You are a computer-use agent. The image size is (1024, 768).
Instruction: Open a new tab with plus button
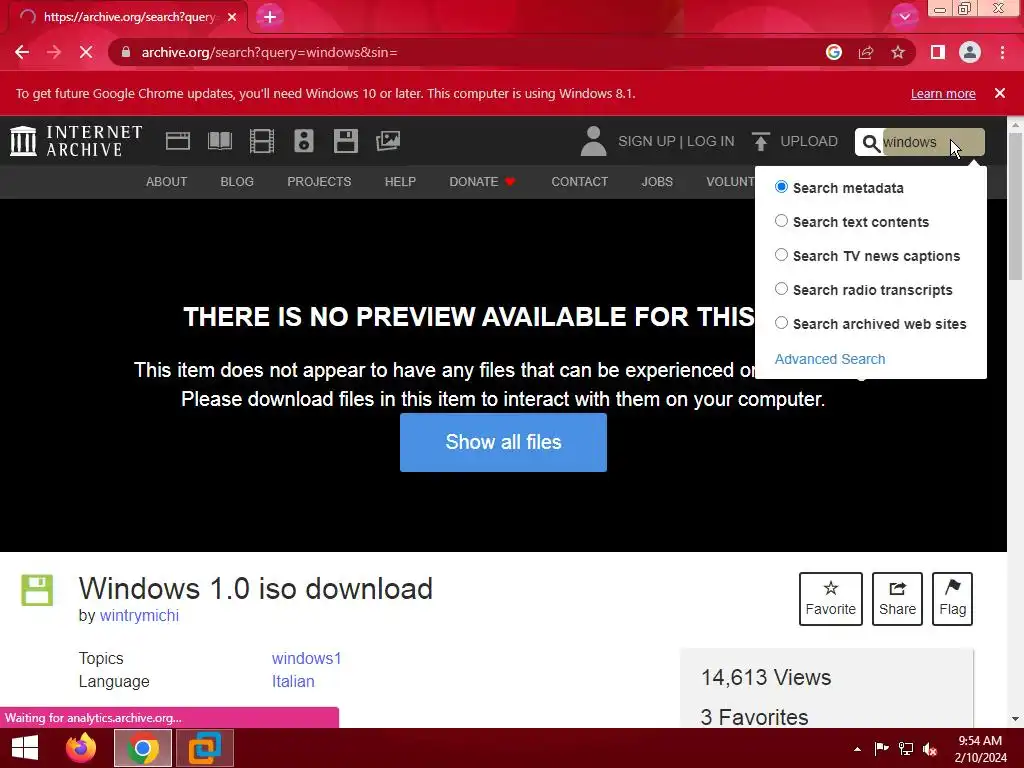[270, 17]
